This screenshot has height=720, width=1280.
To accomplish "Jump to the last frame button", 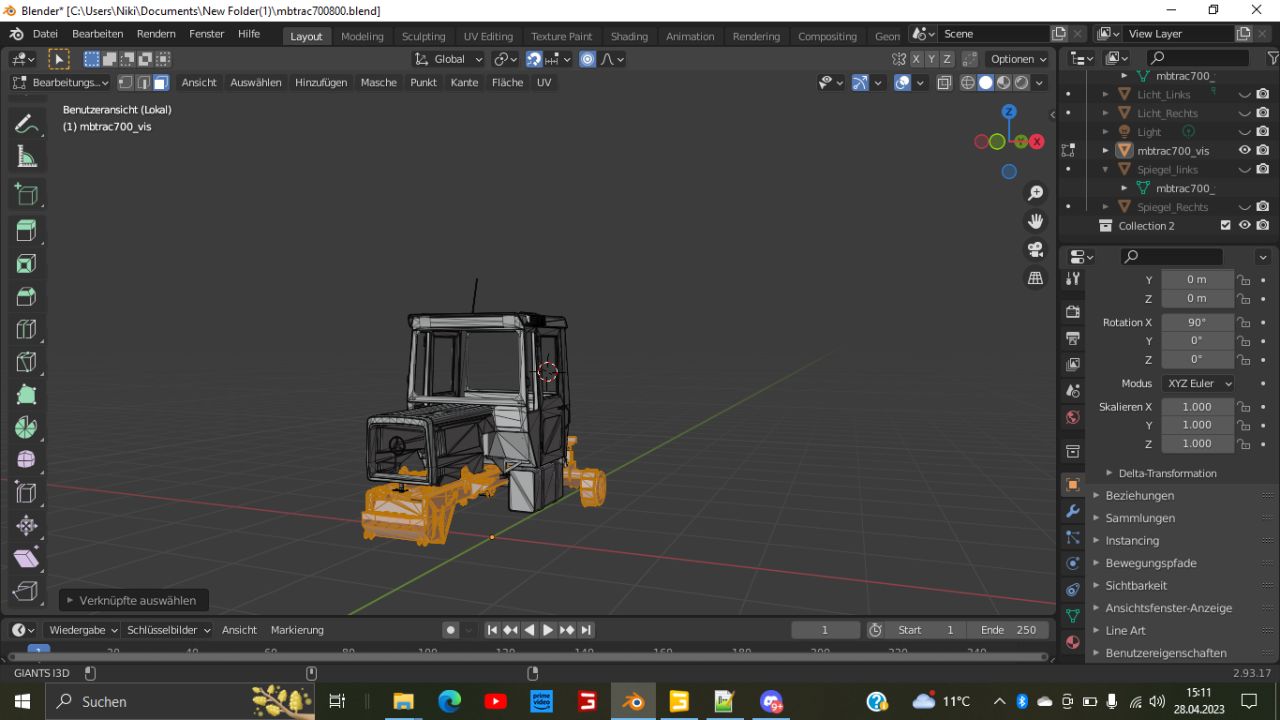I will tap(586, 630).
